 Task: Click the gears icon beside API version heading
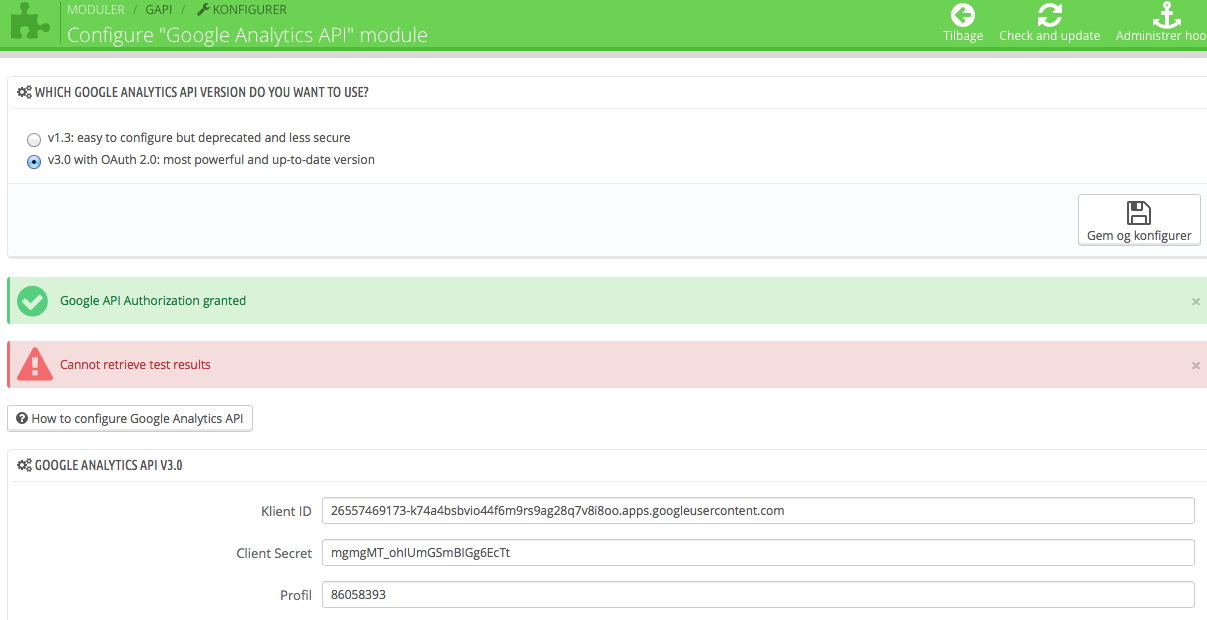click(x=24, y=92)
